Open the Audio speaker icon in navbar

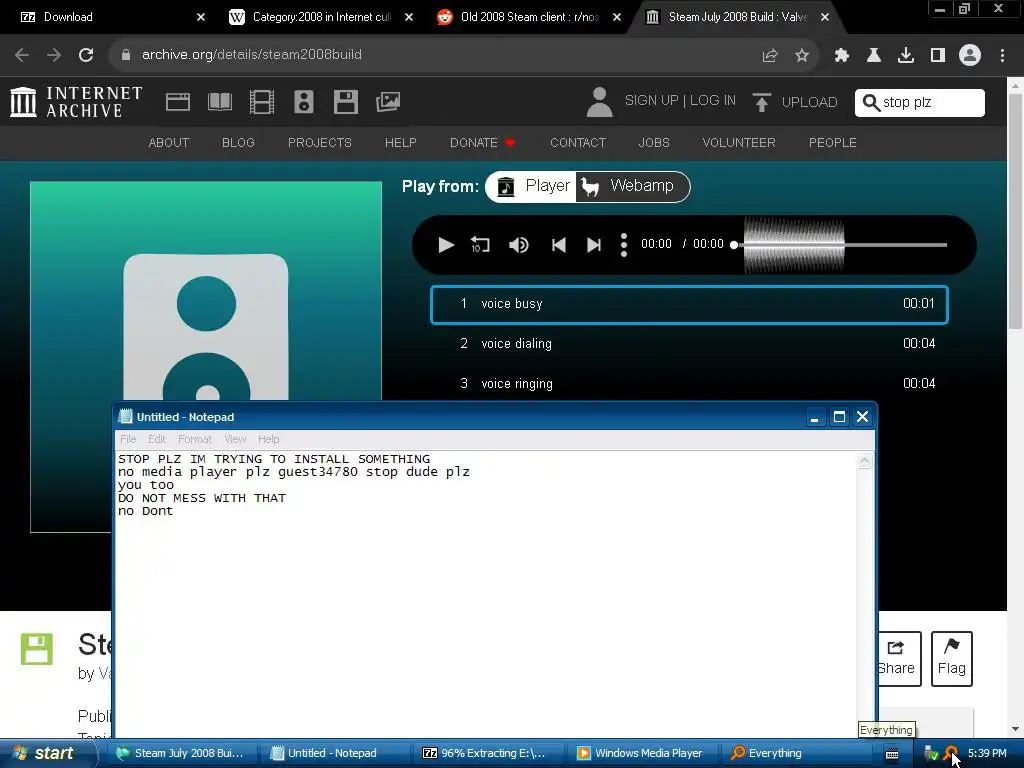[304, 102]
